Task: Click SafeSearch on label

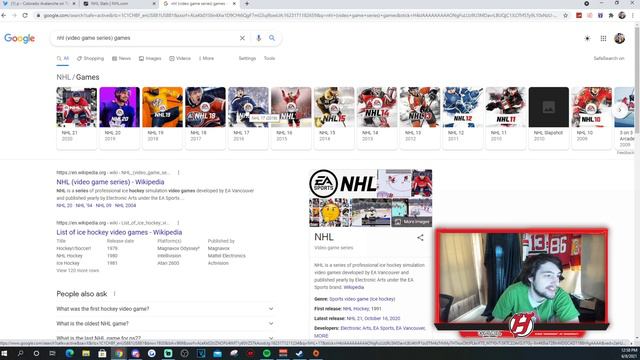Action: point(609,59)
